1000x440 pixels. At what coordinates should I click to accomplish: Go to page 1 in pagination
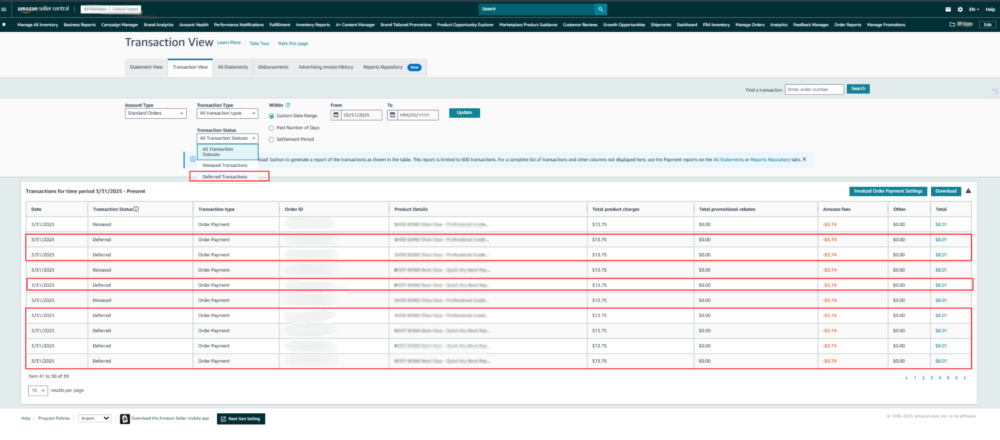[x=915, y=378]
